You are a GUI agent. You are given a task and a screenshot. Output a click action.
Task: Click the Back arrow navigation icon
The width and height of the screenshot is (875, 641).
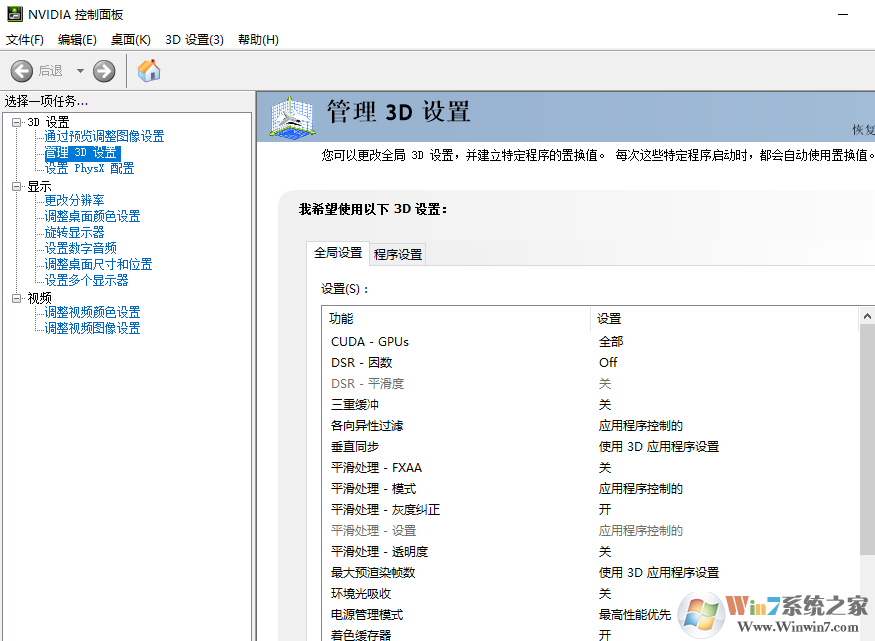[22, 71]
